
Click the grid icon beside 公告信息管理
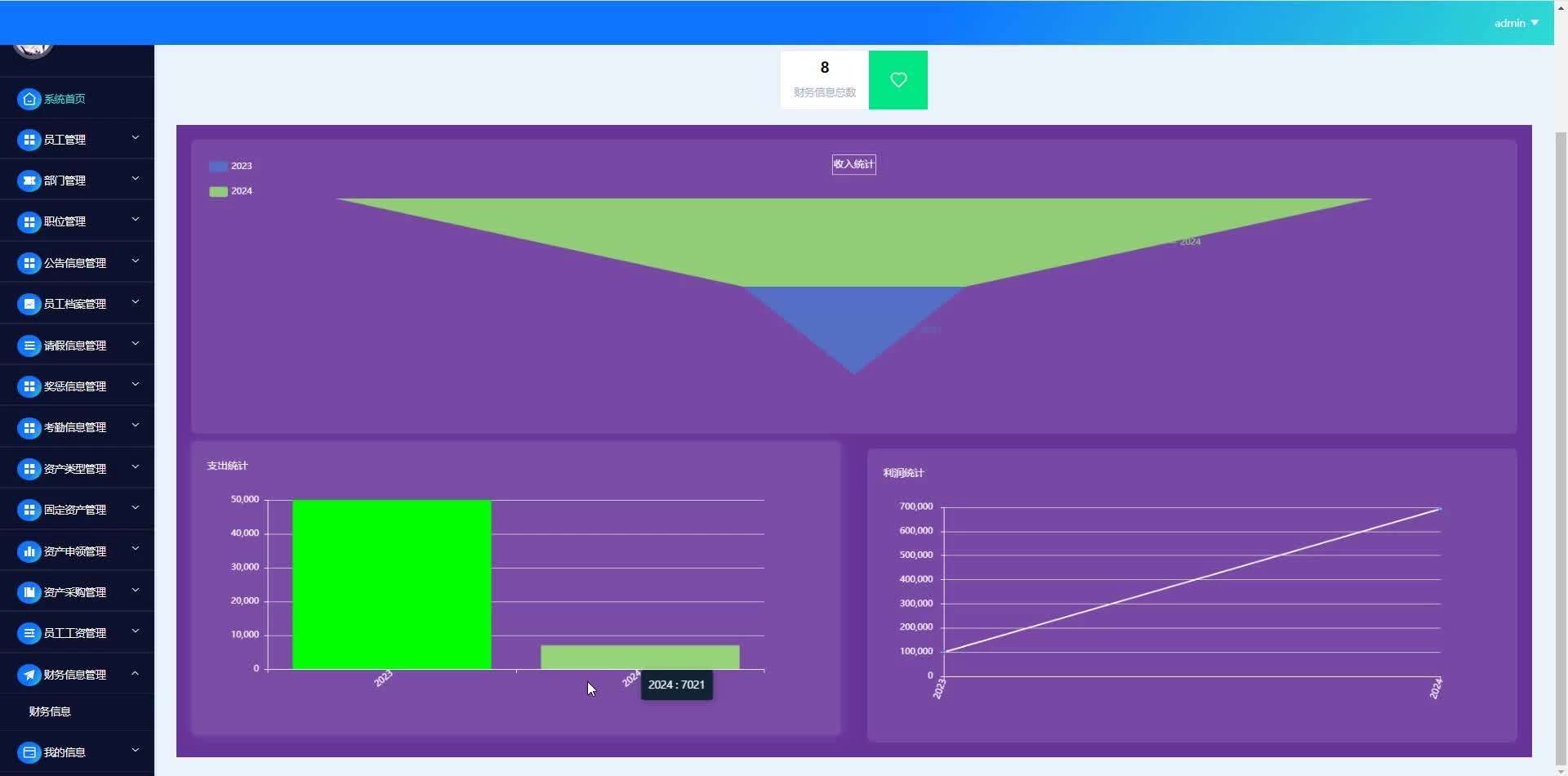click(x=29, y=263)
